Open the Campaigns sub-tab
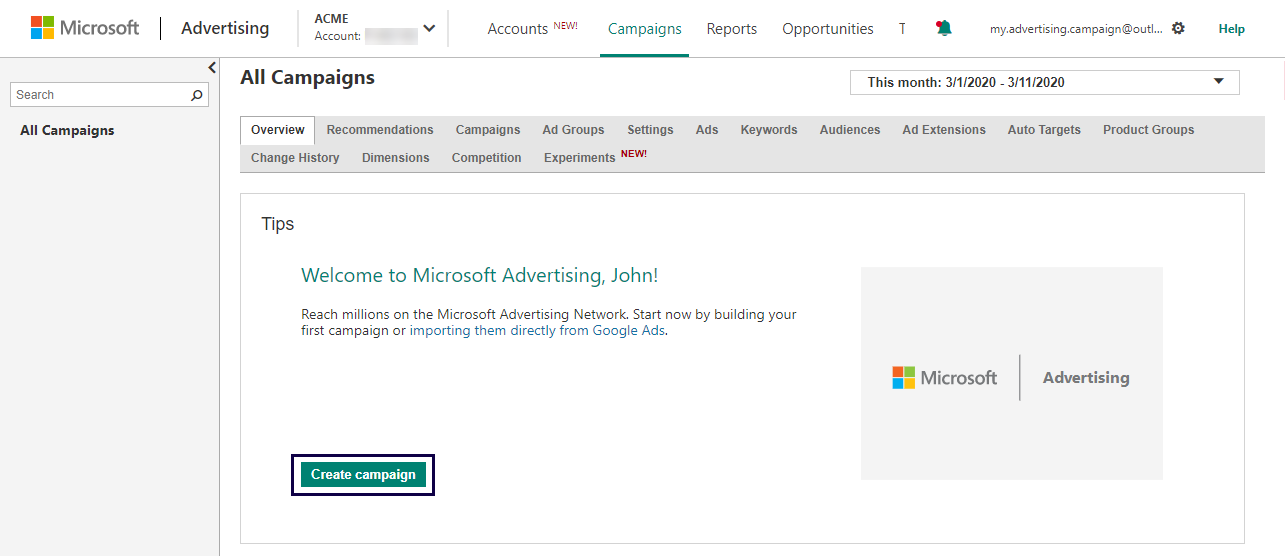Image resolution: width=1285 pixels, height=556 pixels. coord(488,130)
